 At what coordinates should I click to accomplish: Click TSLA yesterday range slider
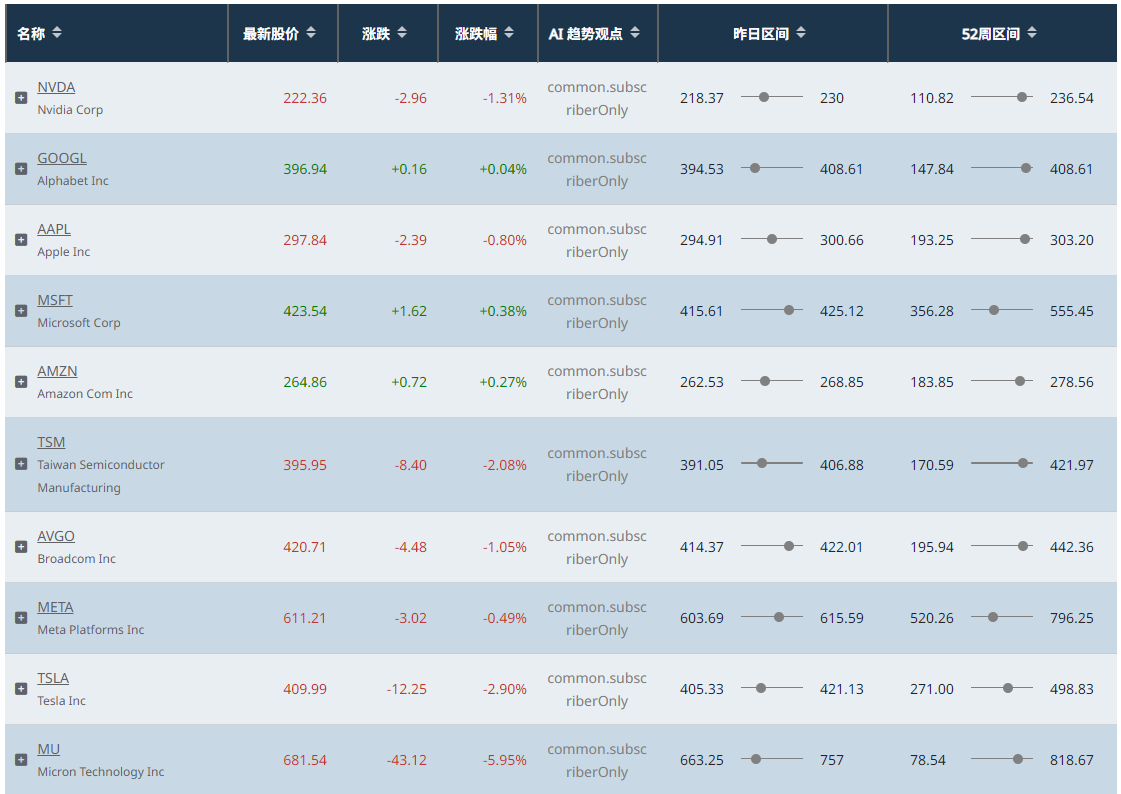pos(771,688)
